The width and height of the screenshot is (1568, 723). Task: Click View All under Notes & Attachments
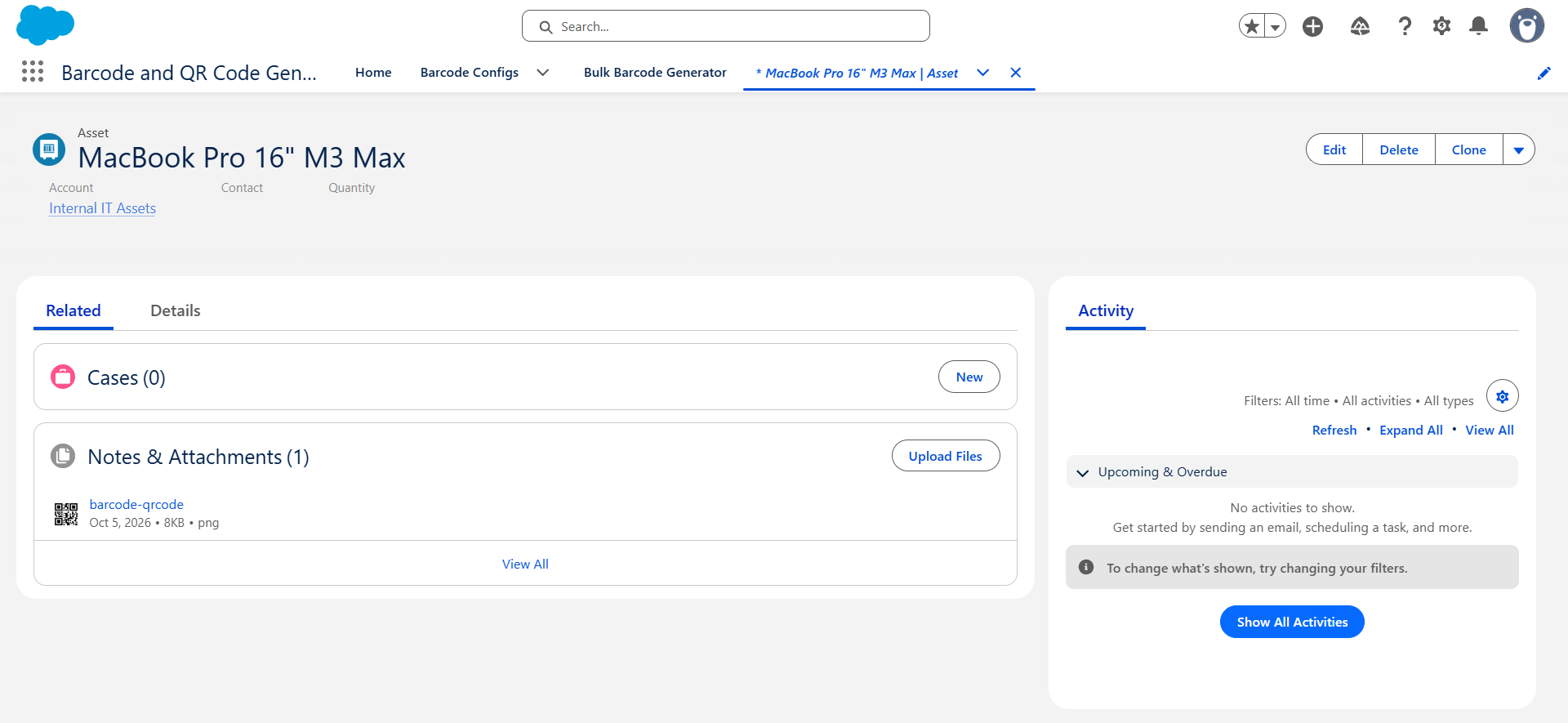point(525,564)
